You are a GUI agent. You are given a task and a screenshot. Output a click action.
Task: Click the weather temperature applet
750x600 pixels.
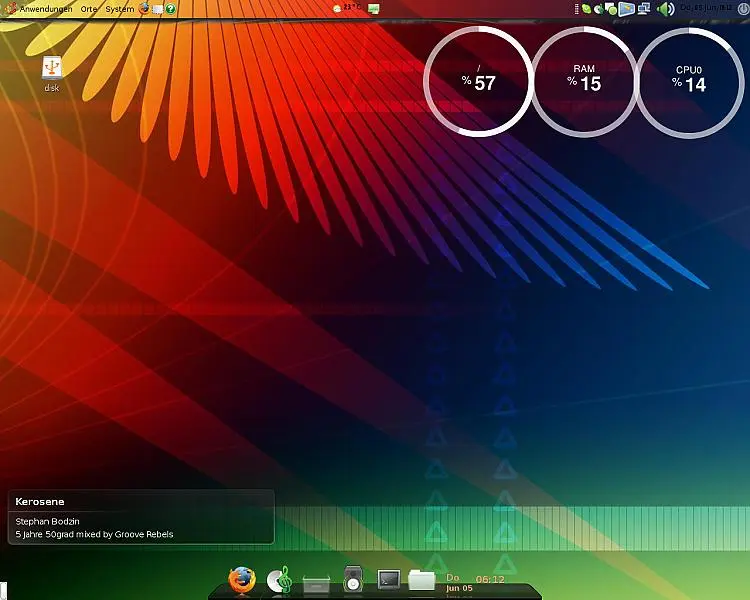pos(347,8)
